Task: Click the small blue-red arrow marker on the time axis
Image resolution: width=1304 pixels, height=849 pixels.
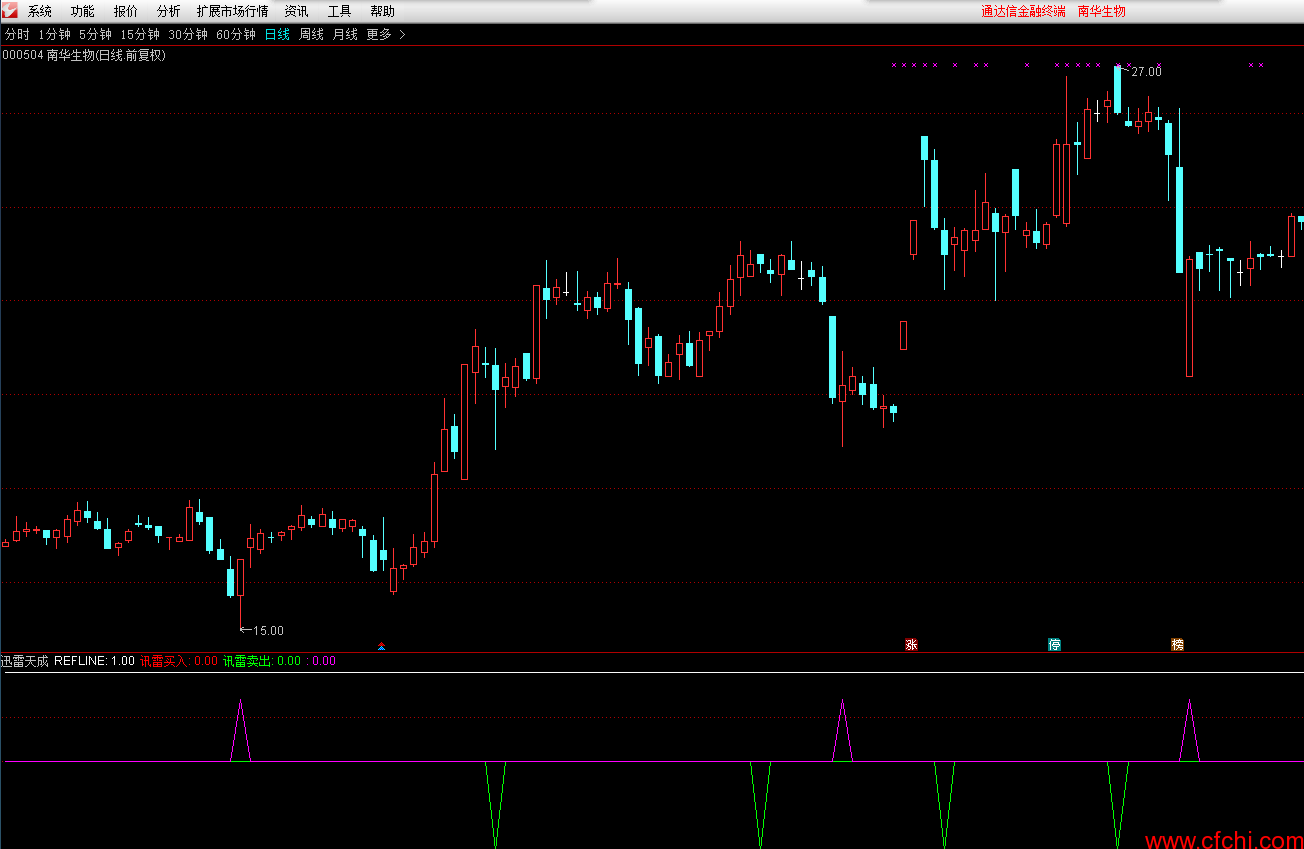Action: (x=381, y=646)
